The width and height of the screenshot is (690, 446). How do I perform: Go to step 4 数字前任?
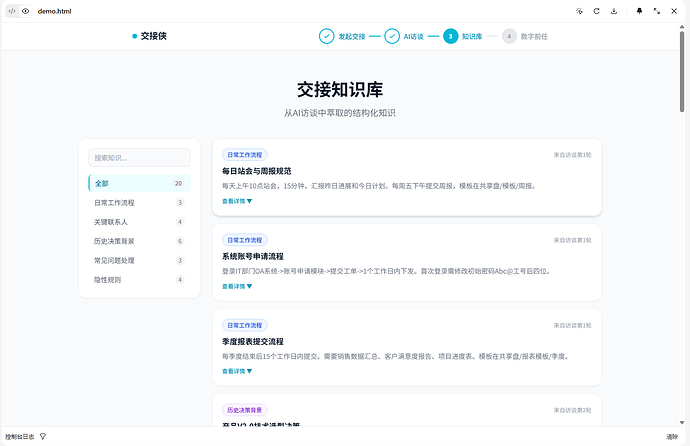coord(526,37)
